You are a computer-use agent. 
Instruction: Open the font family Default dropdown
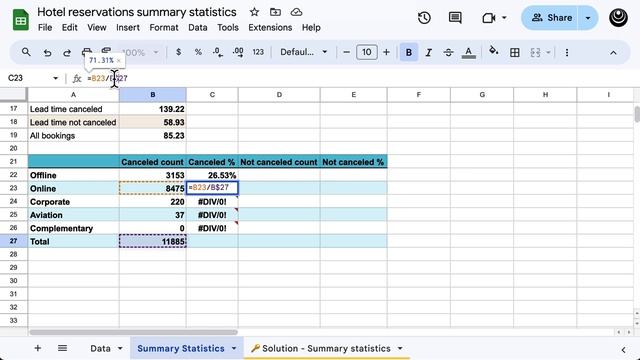point(304,52)
